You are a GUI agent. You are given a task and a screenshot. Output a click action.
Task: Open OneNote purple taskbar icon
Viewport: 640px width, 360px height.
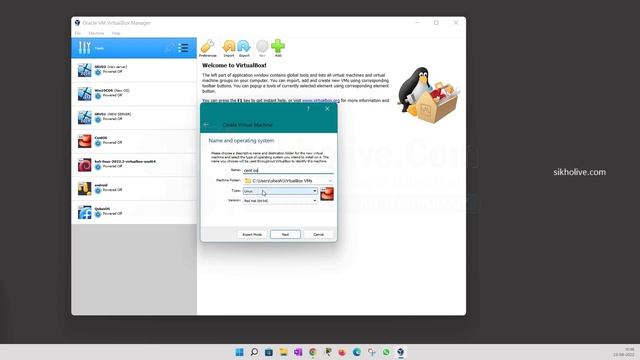tap(298, 352)
